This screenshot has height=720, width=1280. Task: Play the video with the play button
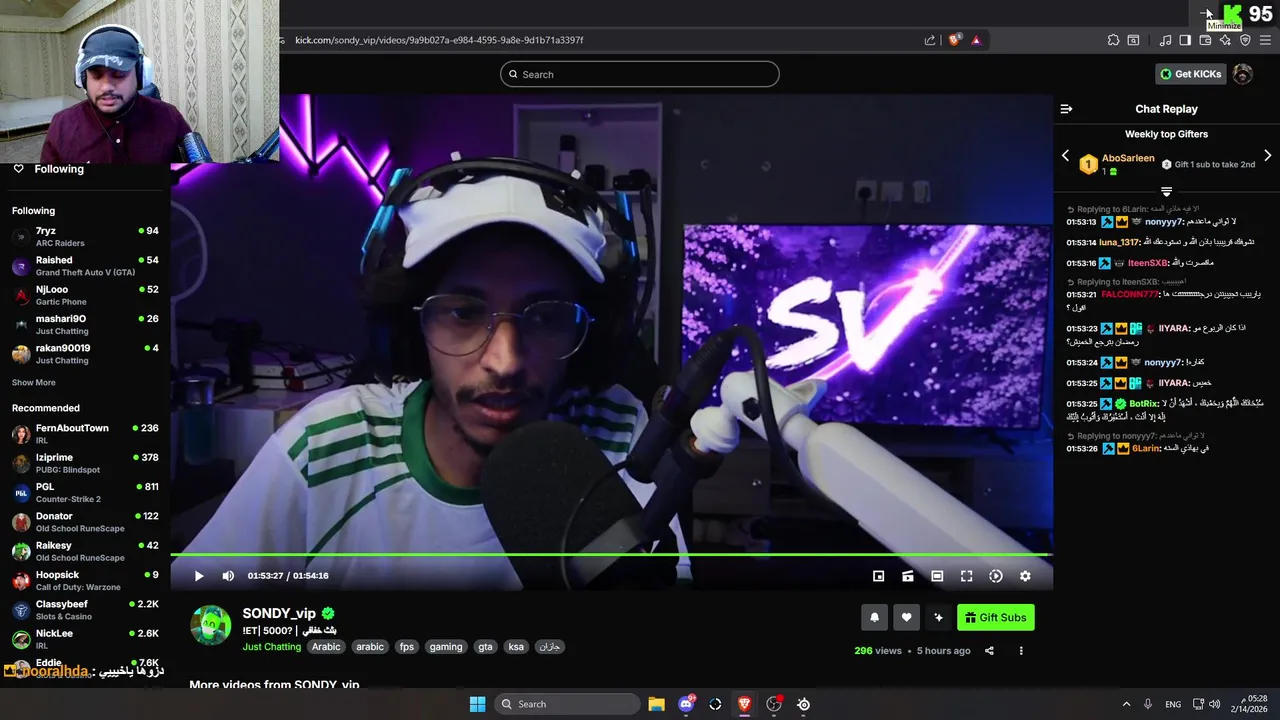click(x=199, y=576)
